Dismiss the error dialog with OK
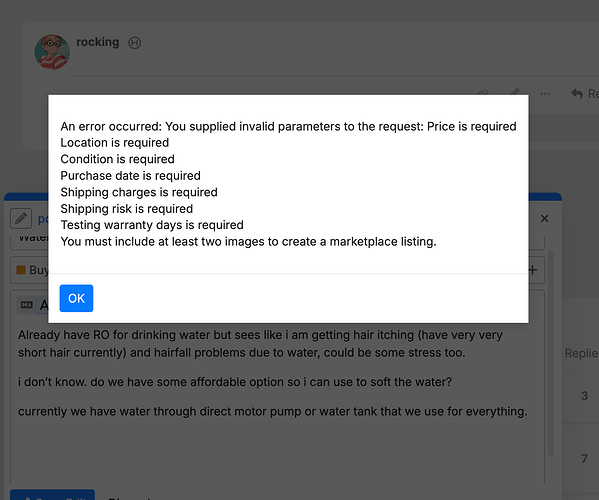This screenshot has height=500, width=599. [76, 298]
